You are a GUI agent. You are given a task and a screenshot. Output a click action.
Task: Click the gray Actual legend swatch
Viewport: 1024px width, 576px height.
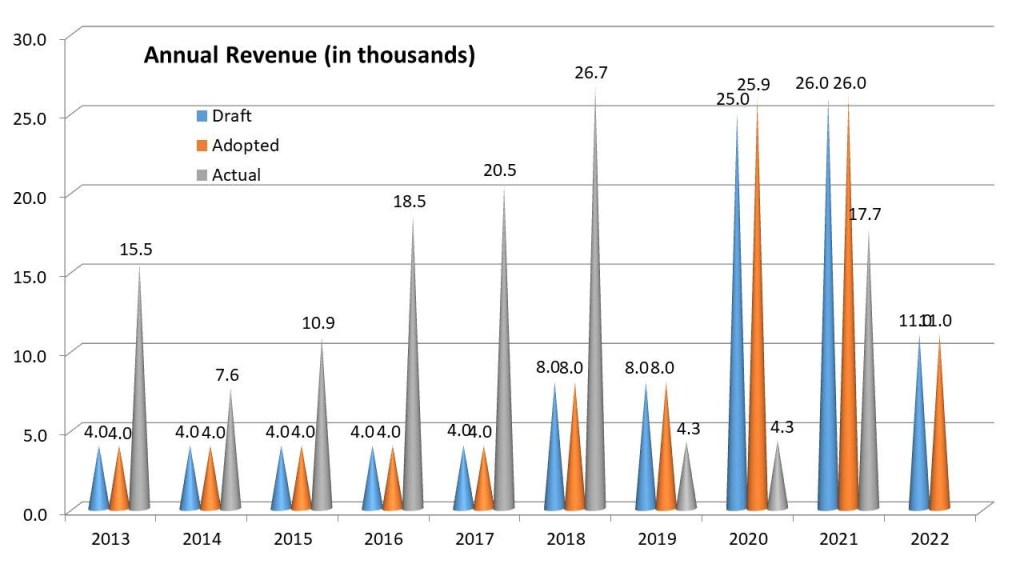tap(202, 175)
